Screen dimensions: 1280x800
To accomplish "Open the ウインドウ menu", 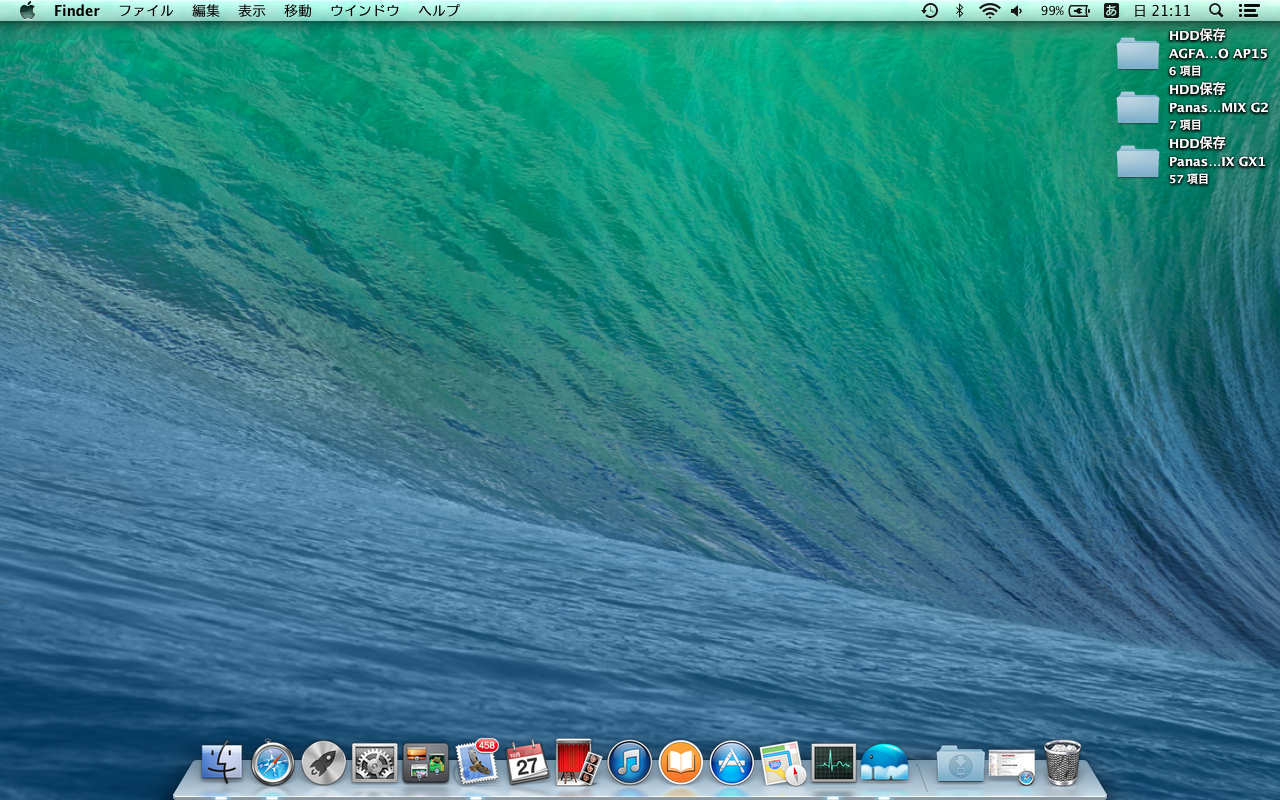I will 364,11.
